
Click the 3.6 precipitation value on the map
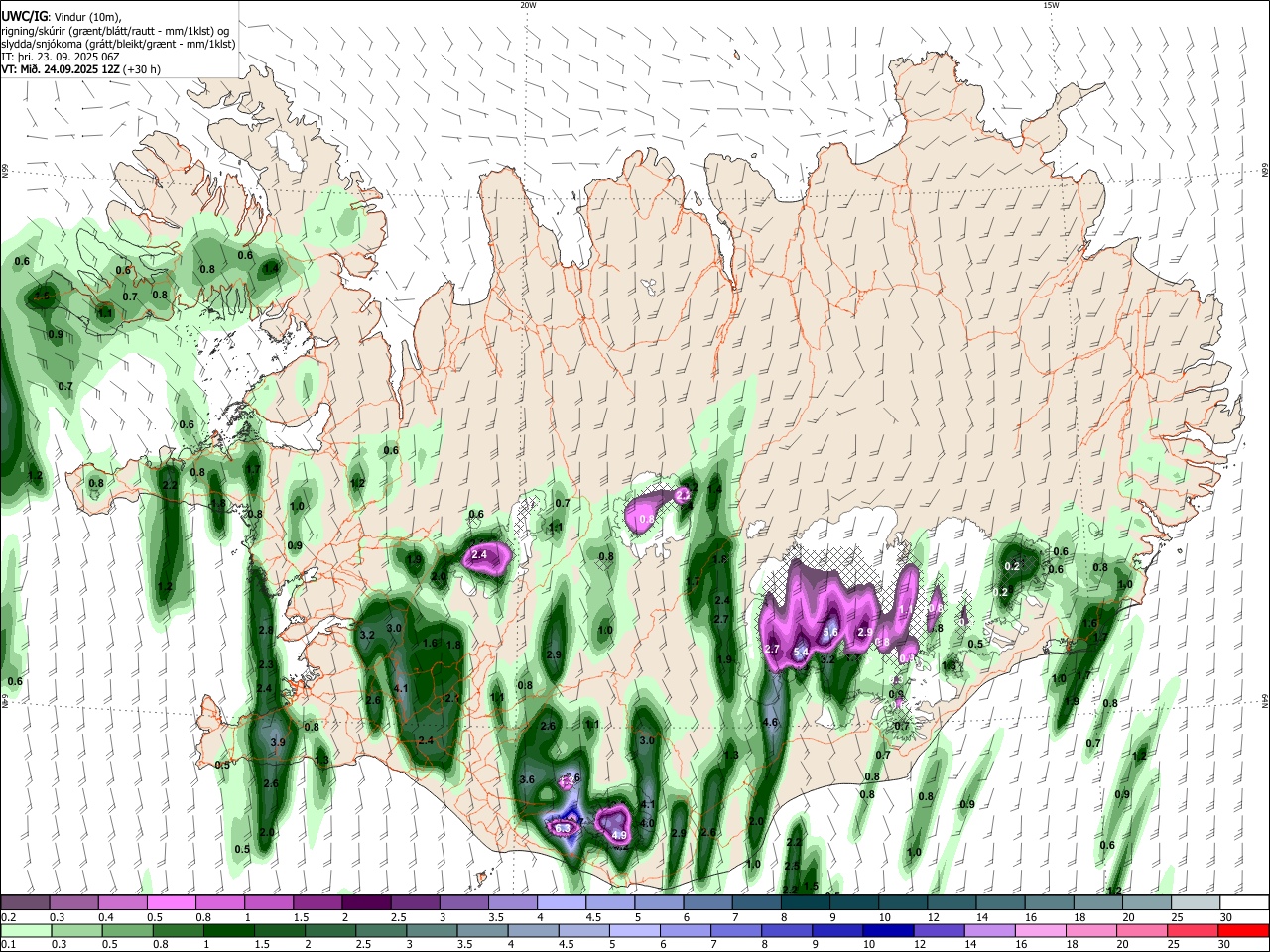coord(527,779)
